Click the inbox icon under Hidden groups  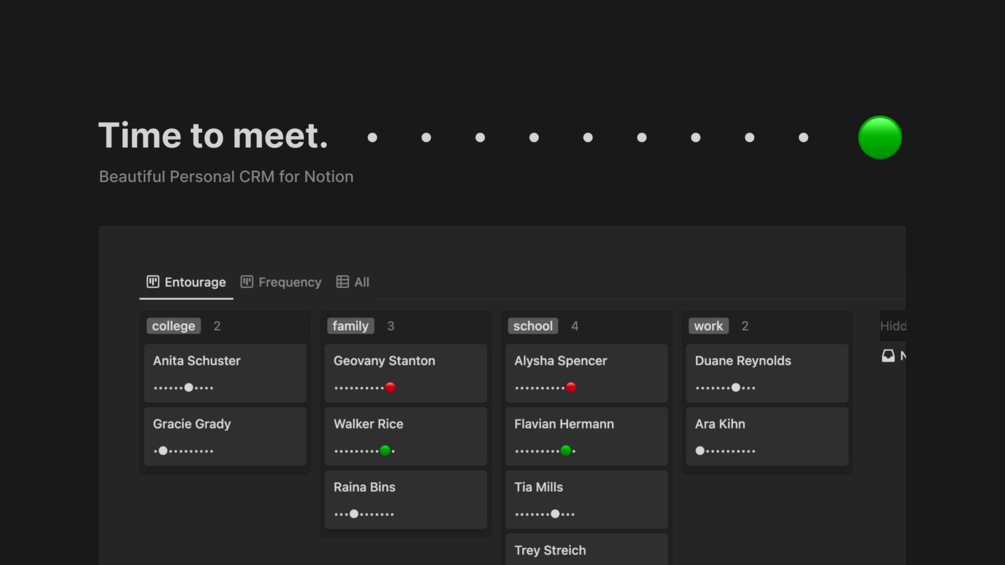[888, 356]
